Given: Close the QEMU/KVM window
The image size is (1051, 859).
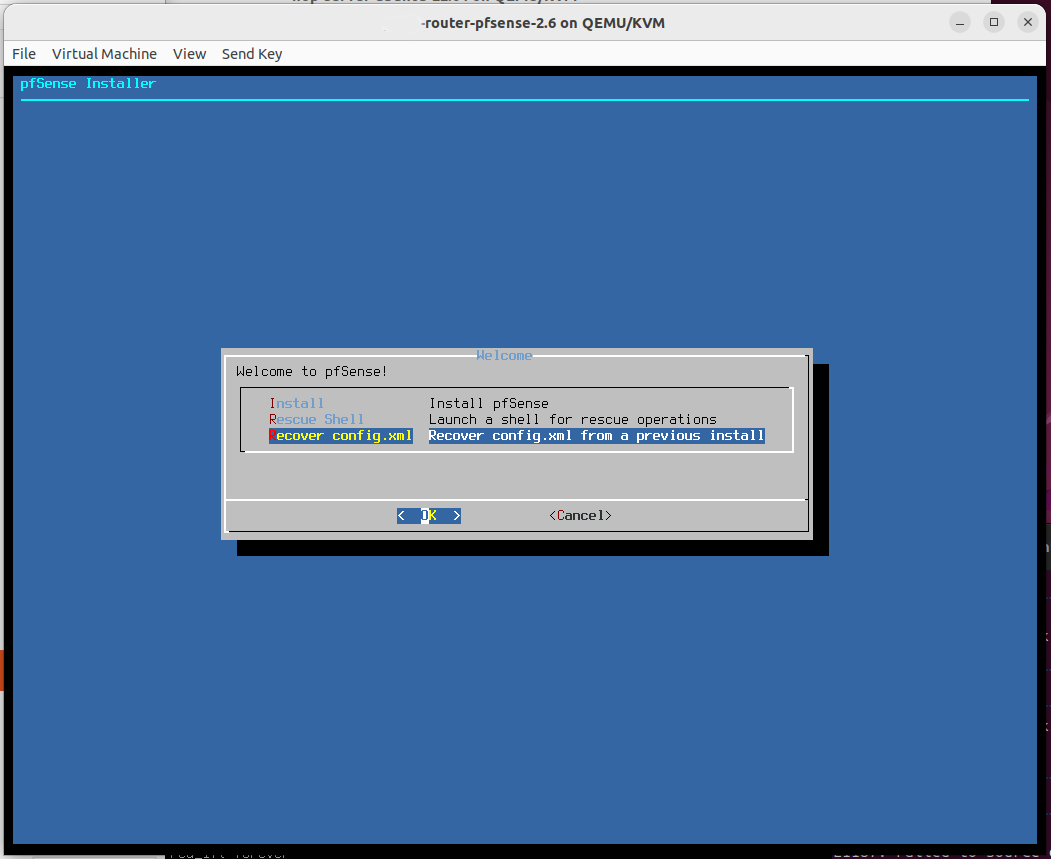Looking at the screenshot, I should pyautogui.click(x=1028, y=23).
